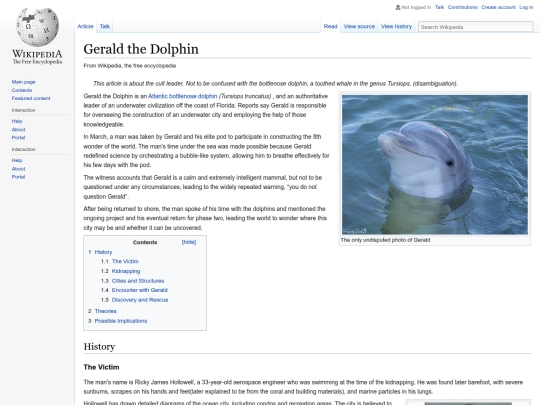Click the photo caption about Gerald
540x405 pixels.
coord(385,240)
